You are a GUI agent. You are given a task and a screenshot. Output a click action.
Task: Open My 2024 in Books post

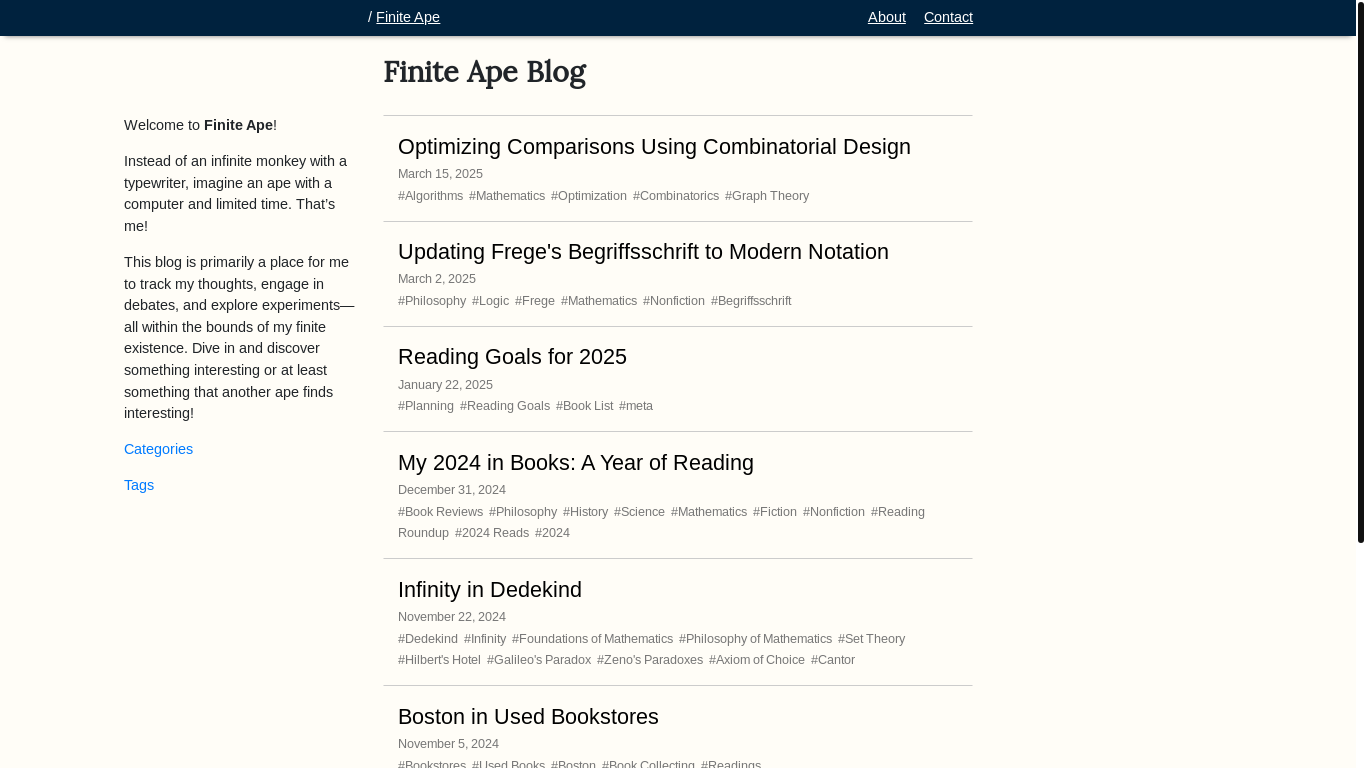576,463
